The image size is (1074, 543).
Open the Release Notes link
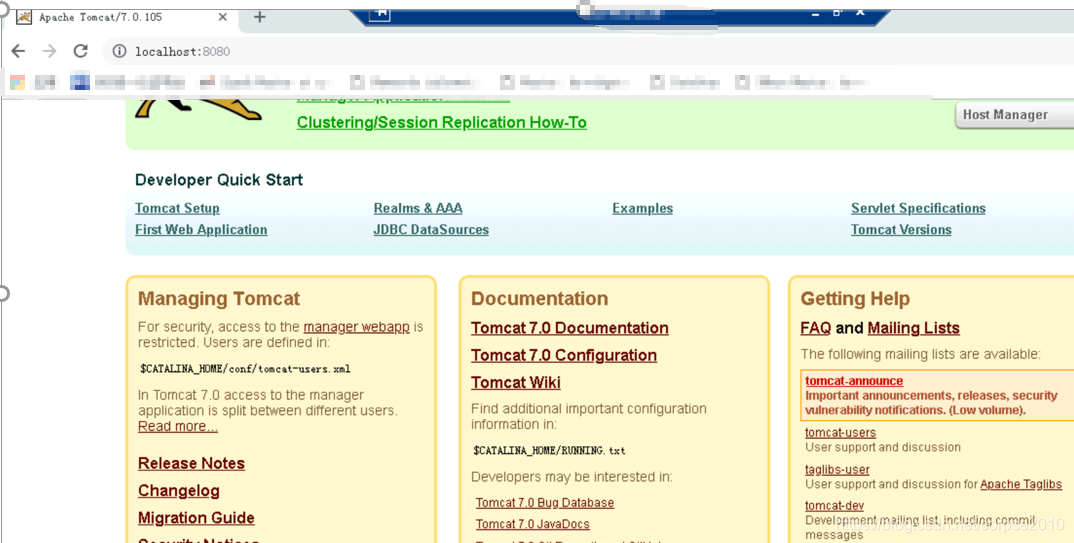pos(191,463)
